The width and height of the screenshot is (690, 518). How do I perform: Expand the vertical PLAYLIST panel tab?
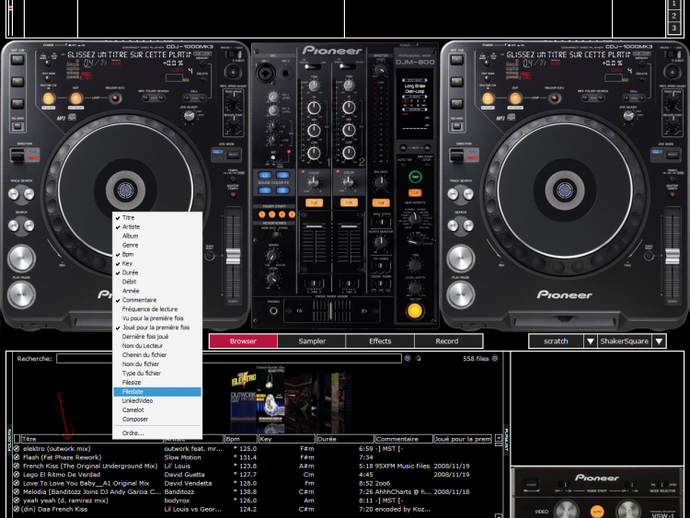506,441
